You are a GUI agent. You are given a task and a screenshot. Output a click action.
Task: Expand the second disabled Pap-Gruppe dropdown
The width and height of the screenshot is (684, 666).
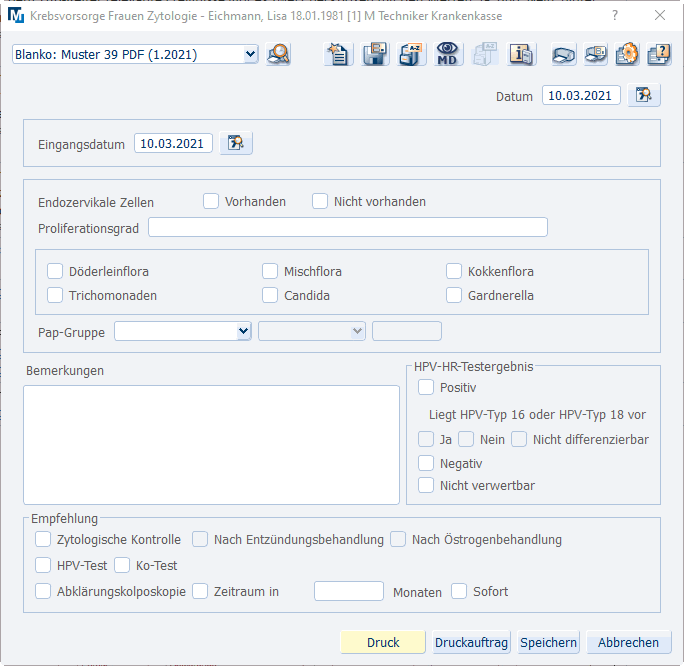[312, 331]
